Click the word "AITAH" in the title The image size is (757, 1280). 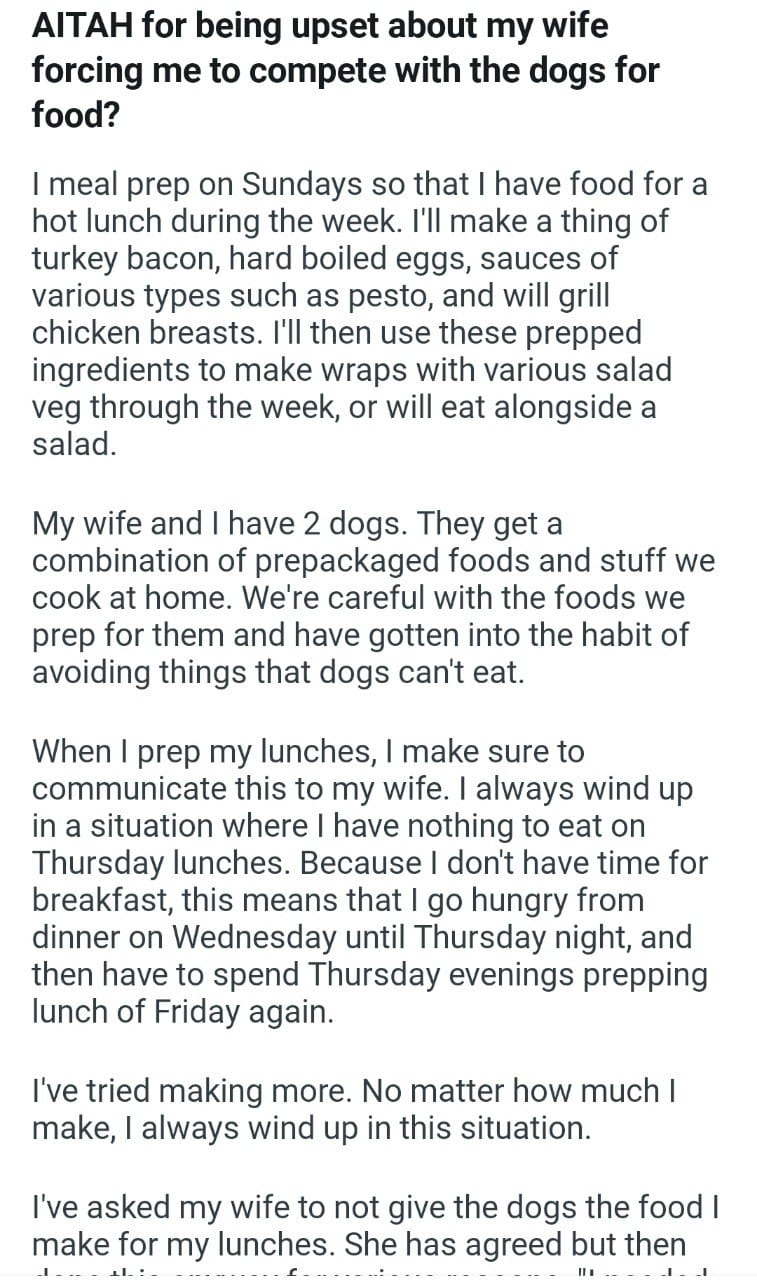[x=82, y=26]
